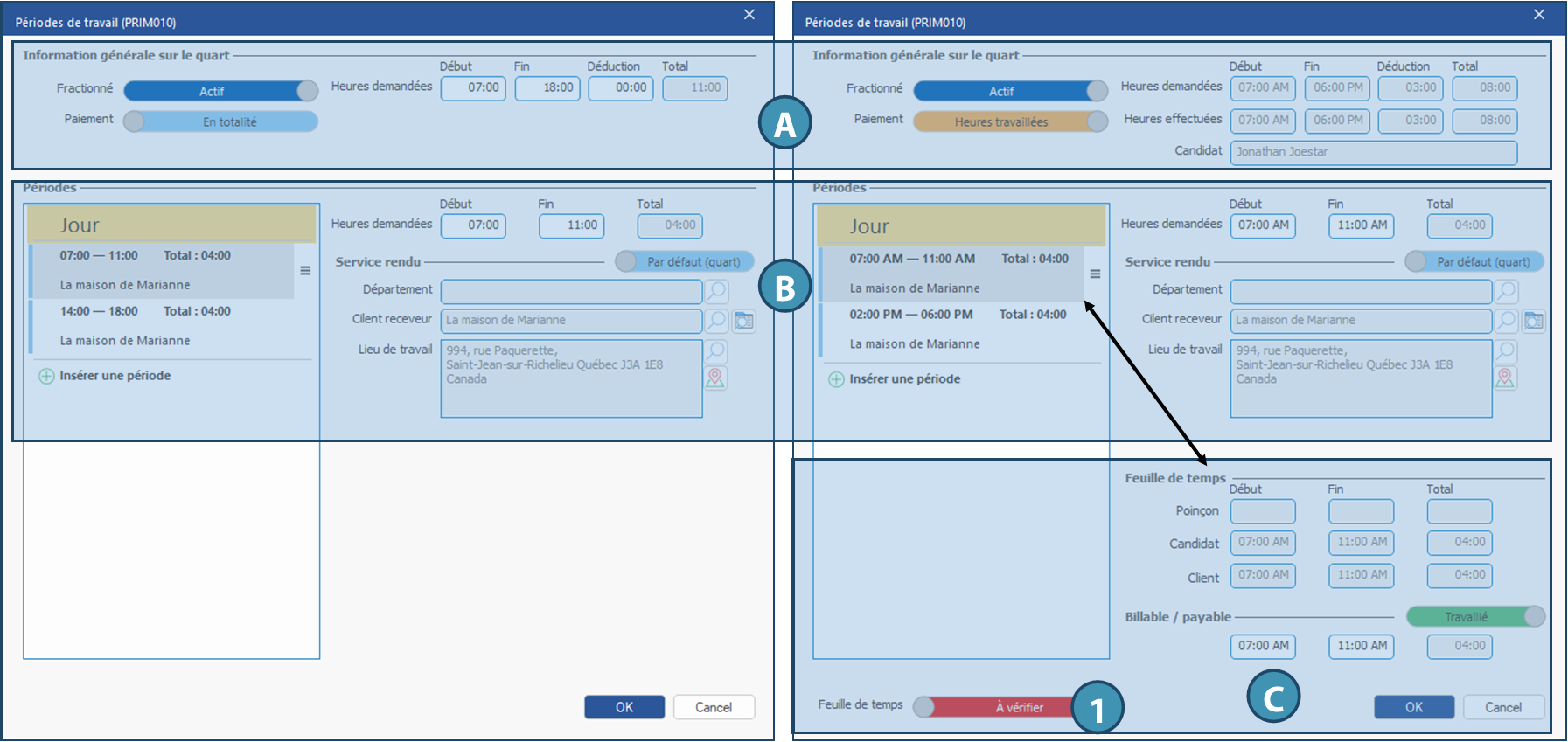The height and width of the screenshot is (742, 1568).
Task: Click the Candidat field showing Jonathan Joestar
Action: [x=1373, y=152]
